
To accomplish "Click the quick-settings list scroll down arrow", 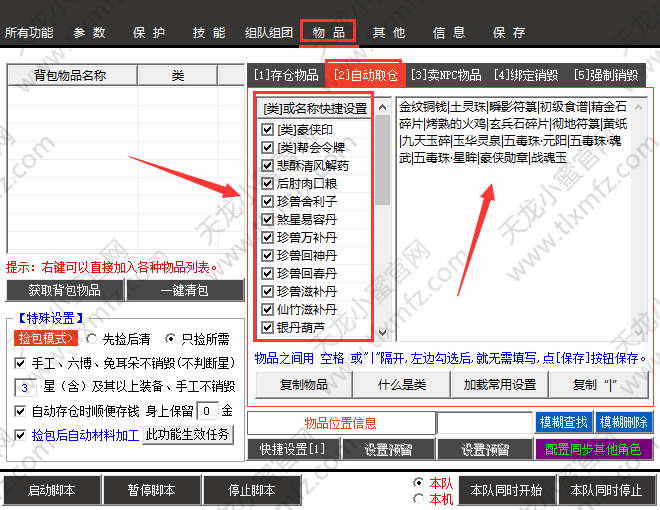I will click(x=383, y=332).
